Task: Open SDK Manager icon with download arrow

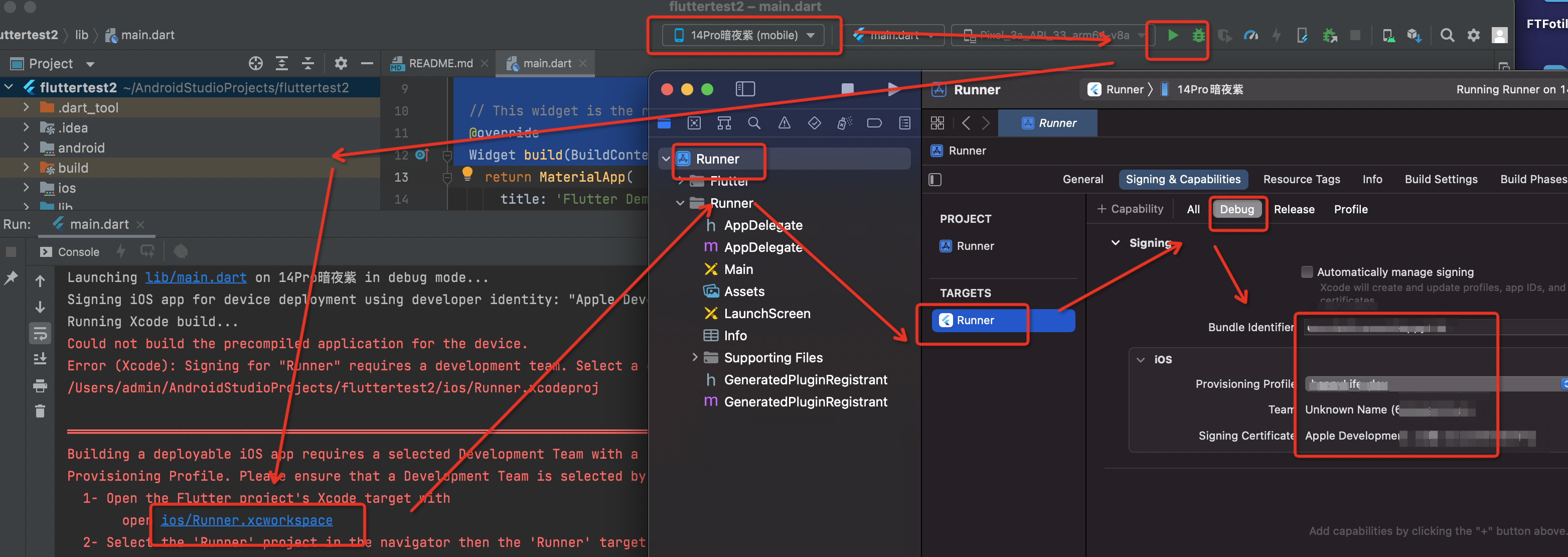Action: (x=1414, y=35)
